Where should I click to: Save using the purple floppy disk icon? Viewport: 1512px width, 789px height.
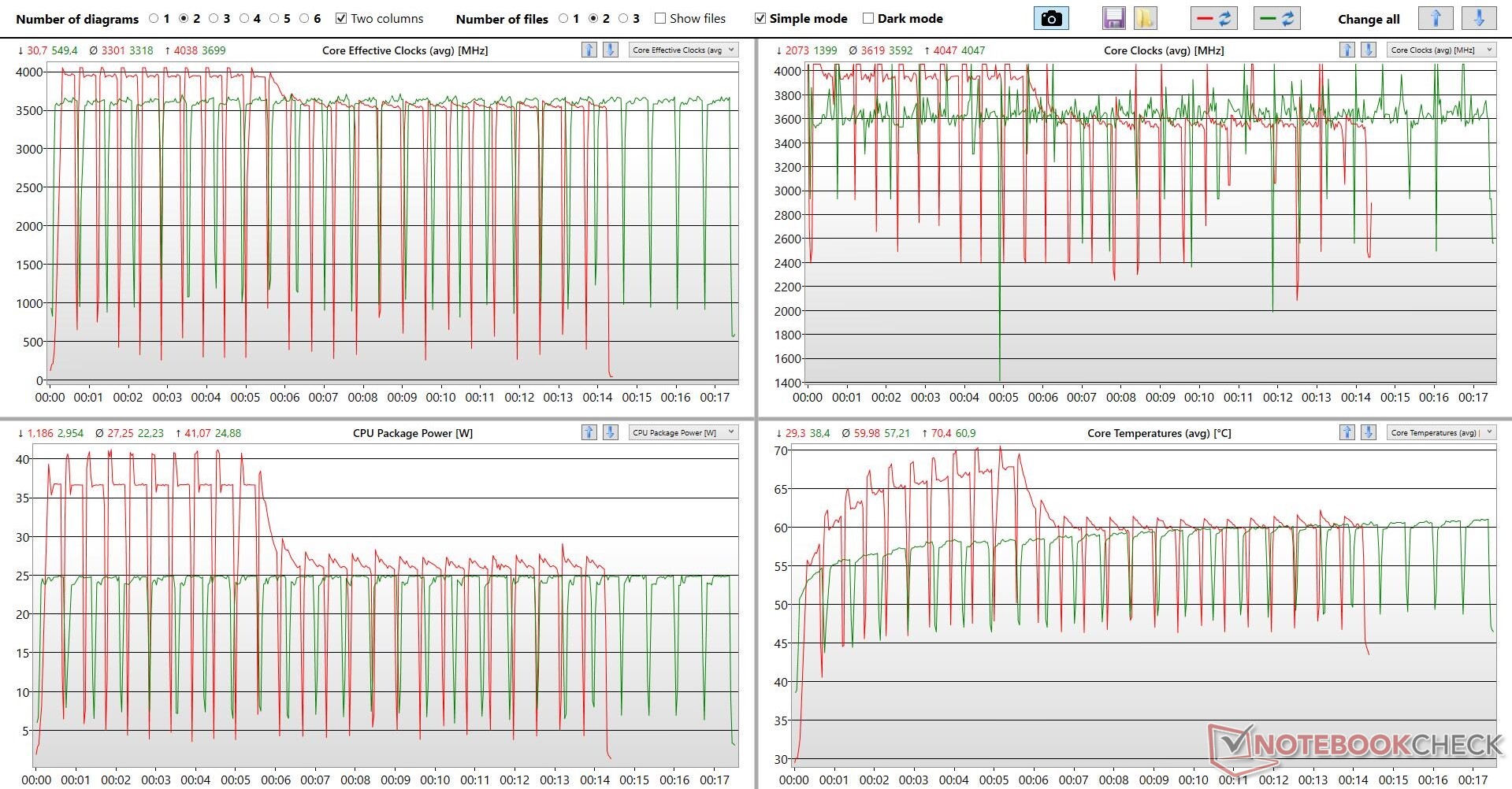coord(1114,18)
